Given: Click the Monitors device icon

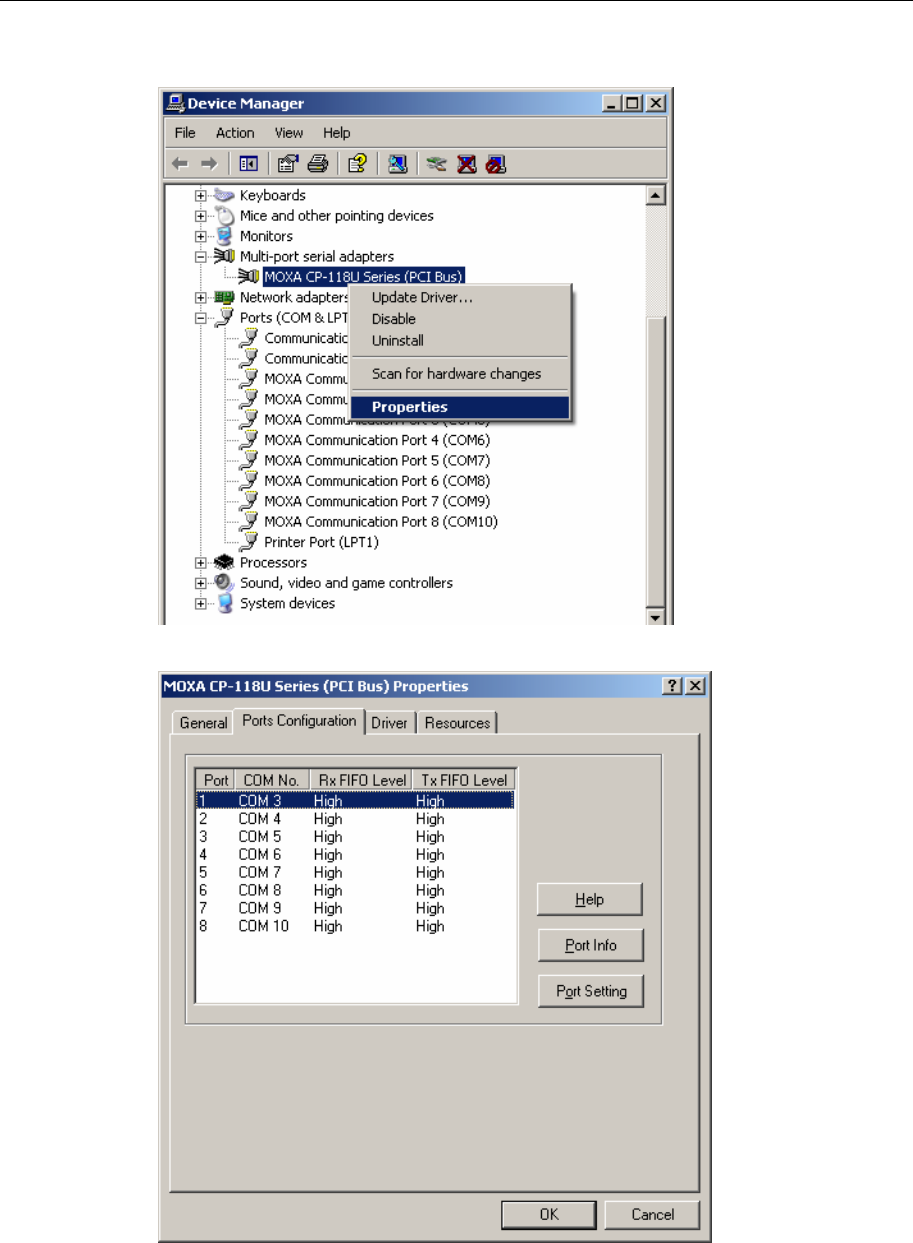Looking at the screenshot, I should click(x=224, y=237).
